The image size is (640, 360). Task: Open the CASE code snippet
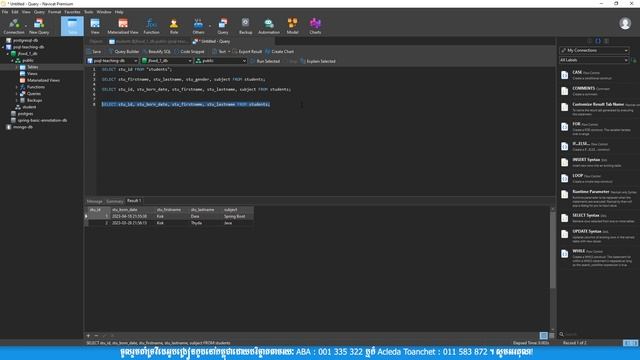click(598, 75)
